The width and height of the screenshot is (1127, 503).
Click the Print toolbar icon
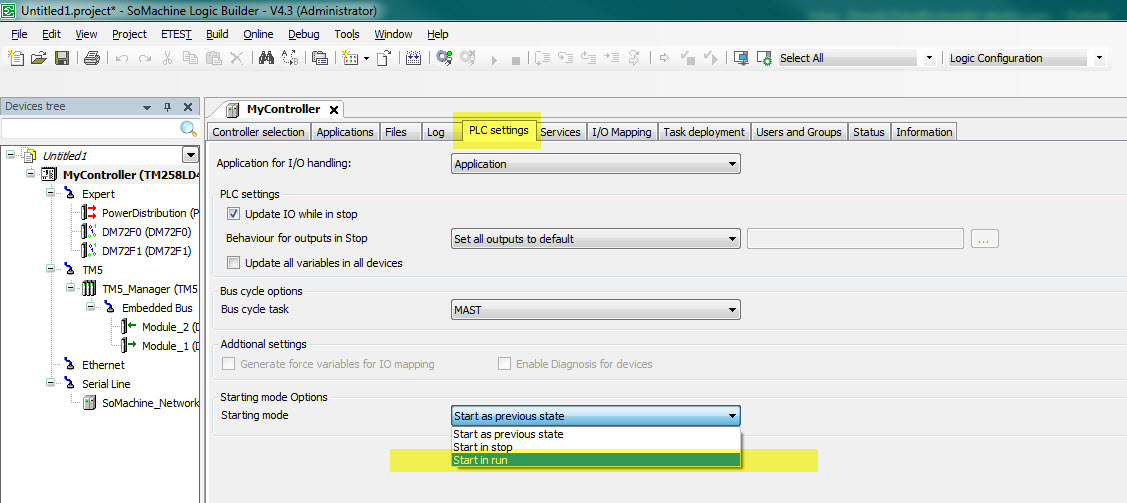(x=91, y=58)
